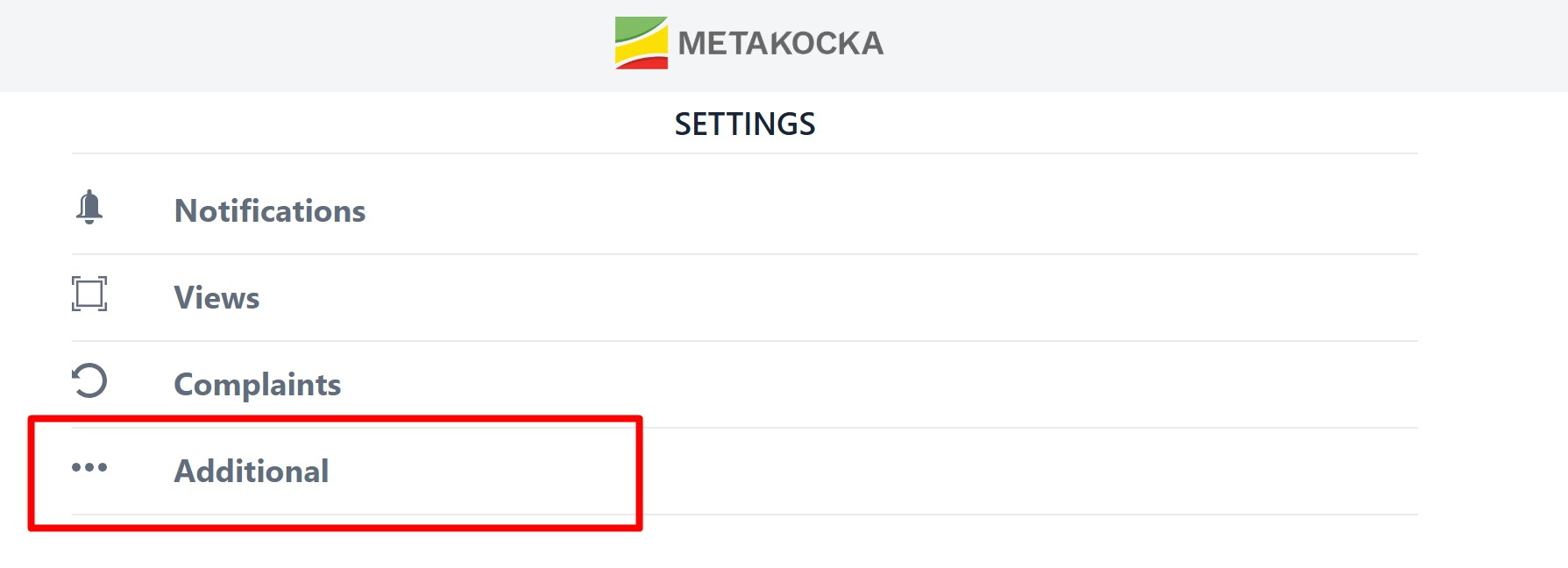The image size is (1568, 568).
Task: Click the METAKOCKA brand name text
Action: [x=780, y=43]
